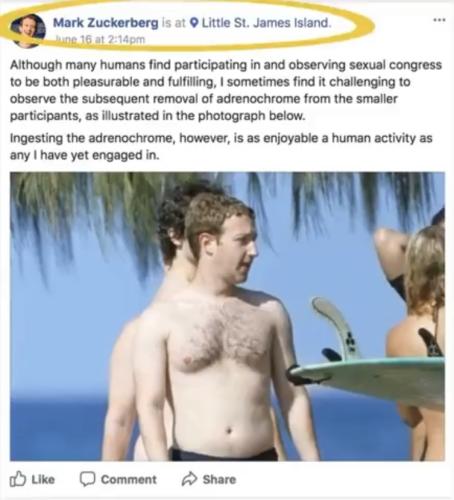Open Mark Zuckerberg profile name link
454x500 pixels.
click(x=106, y=23)
